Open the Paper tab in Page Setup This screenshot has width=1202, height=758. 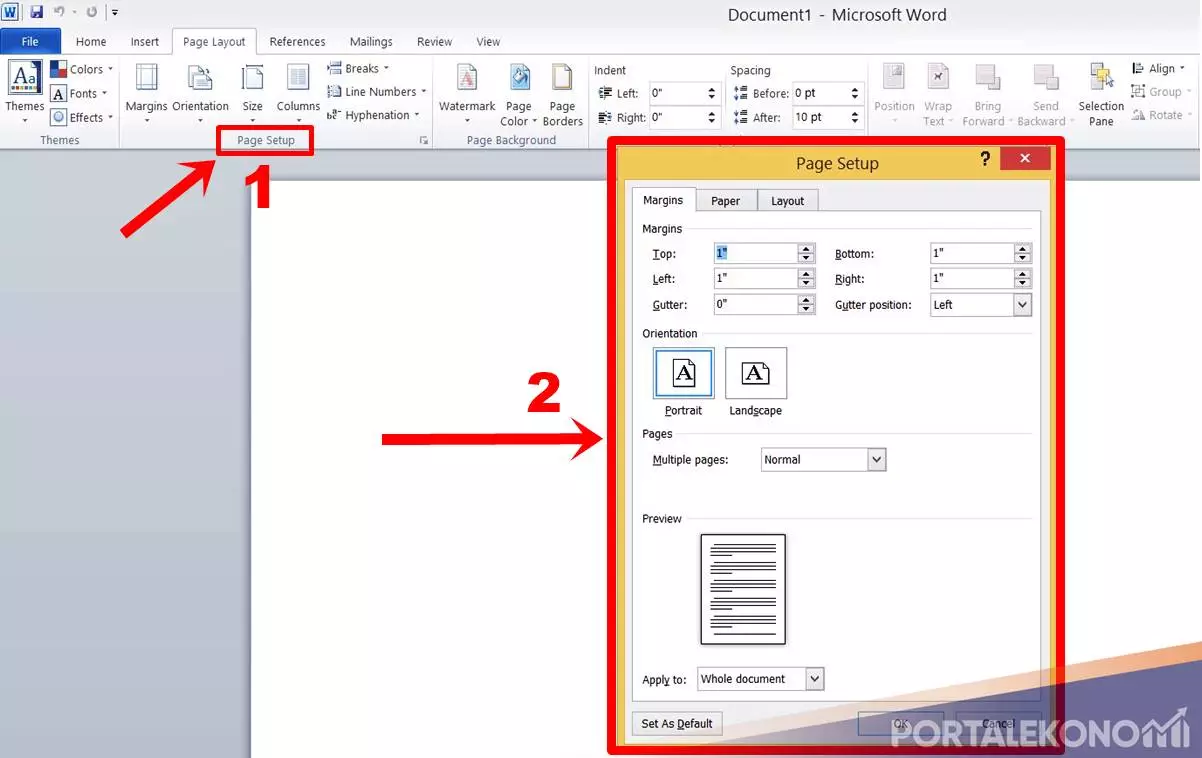tap(726, 201)
